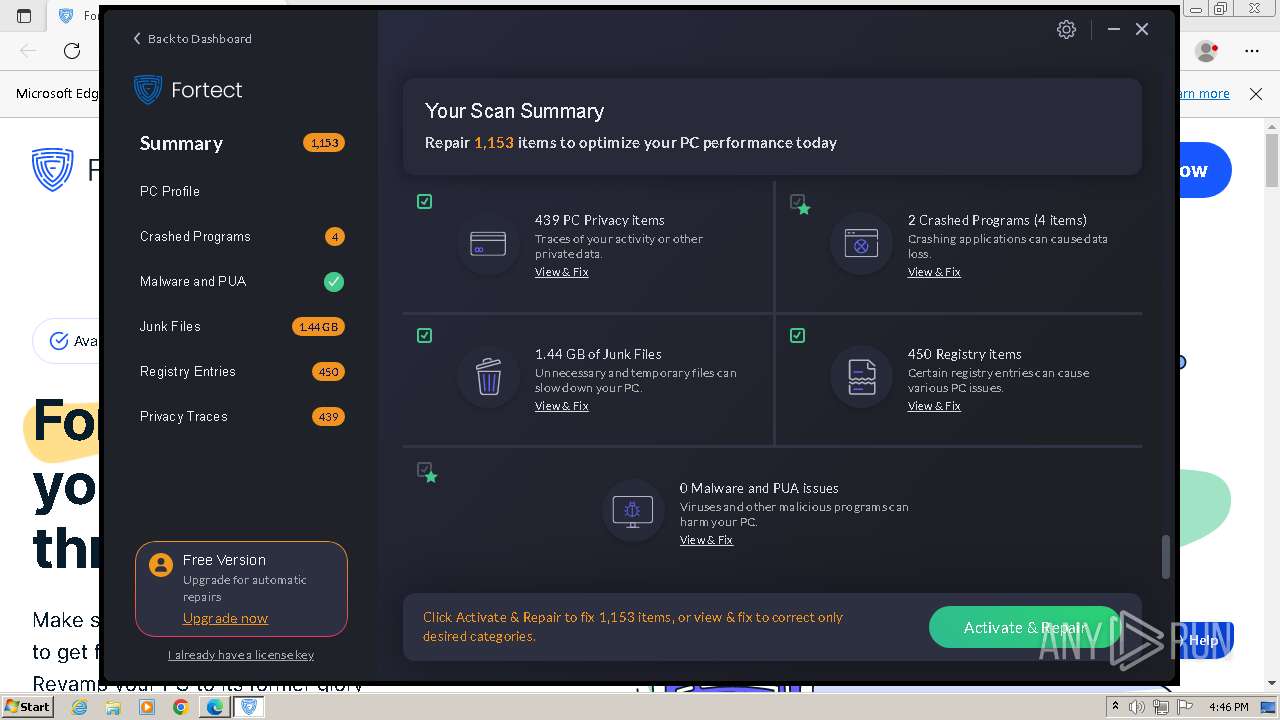
Task: Click the Malware and PUA green checkmark badge
Action: pos(334,282)
